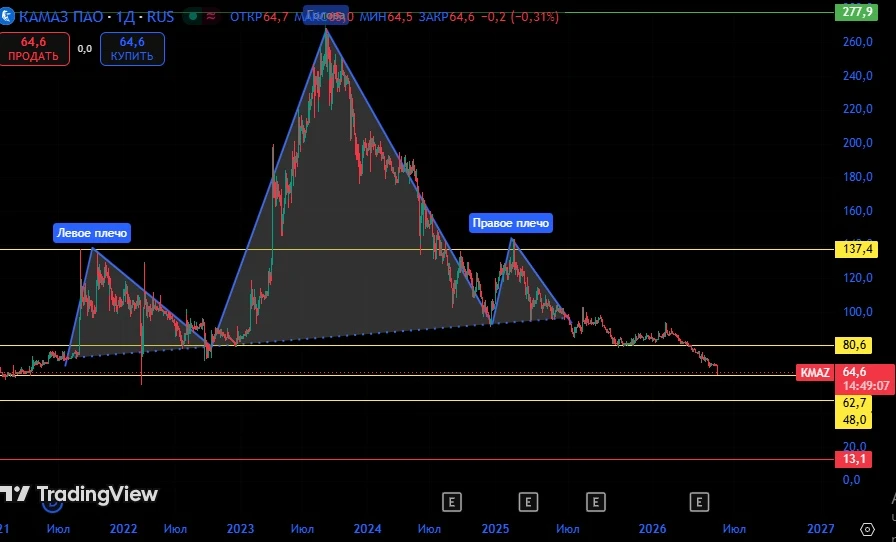Click 2022 on the time axis

click(123, 529)
